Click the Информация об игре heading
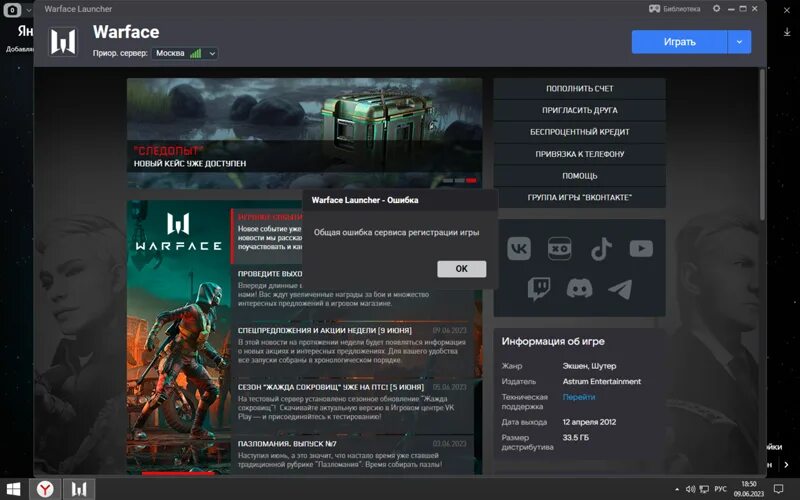Screen dimensions: 800x500 pos(553,341)
